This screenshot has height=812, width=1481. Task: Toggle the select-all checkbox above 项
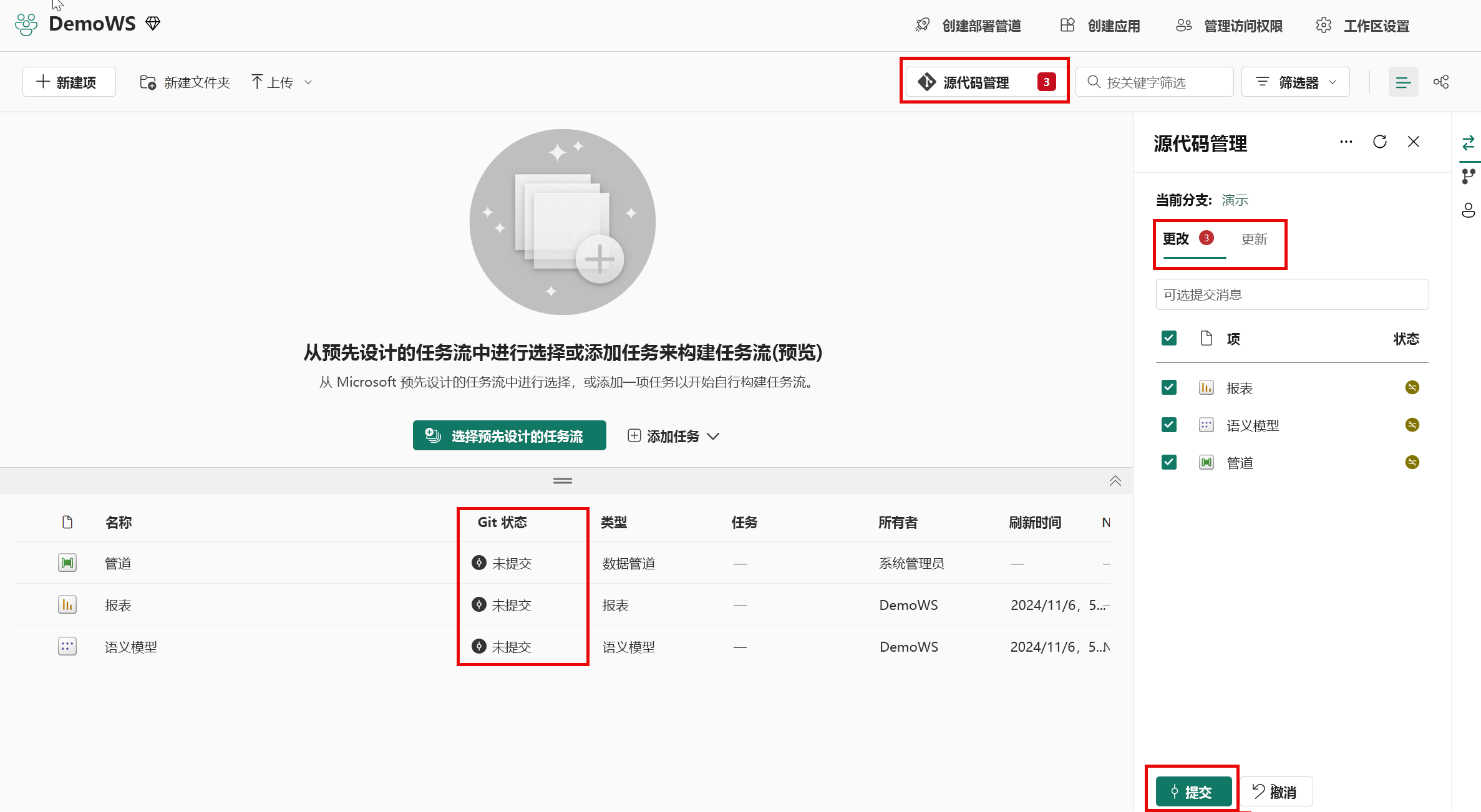1168,337
